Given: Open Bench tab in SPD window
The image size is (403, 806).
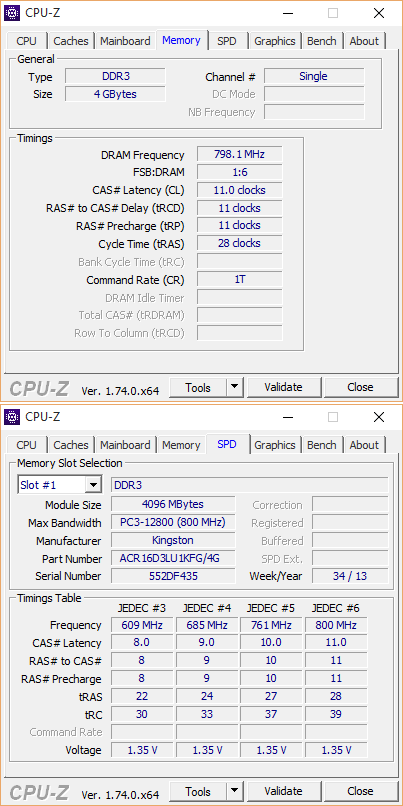Looking at the screenshot, I should [322, 445].
